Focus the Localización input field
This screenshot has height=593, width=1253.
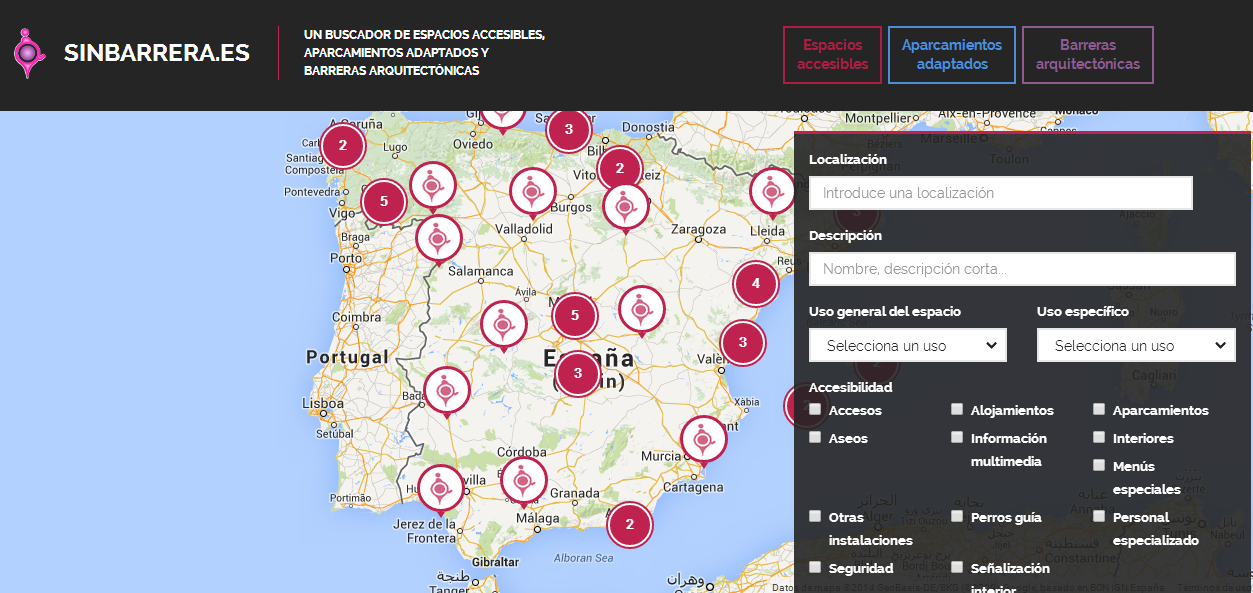coord(1001,193)
